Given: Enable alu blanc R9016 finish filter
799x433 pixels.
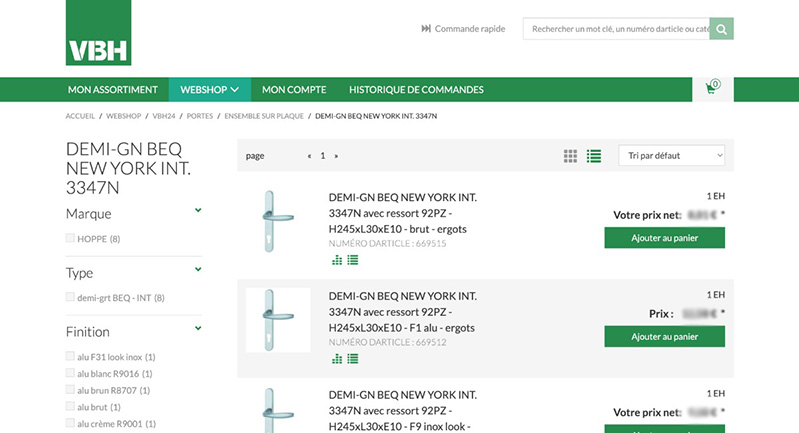Looking at the screenshot, I should click(x=70, y=373).
